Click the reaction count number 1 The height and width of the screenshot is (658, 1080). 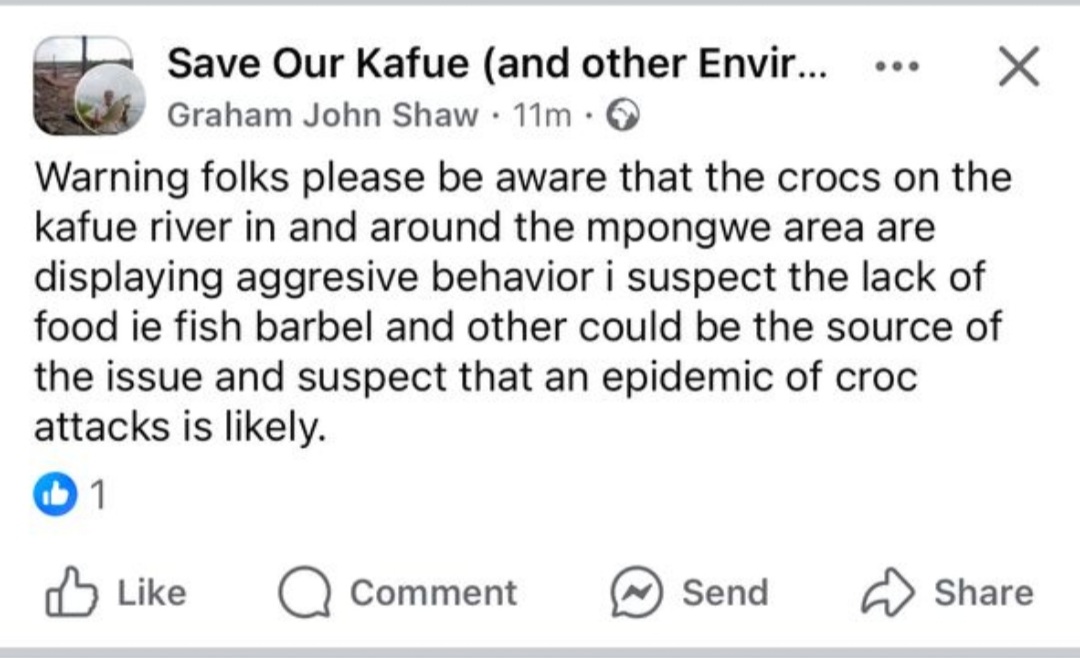[x=98, y=495]
